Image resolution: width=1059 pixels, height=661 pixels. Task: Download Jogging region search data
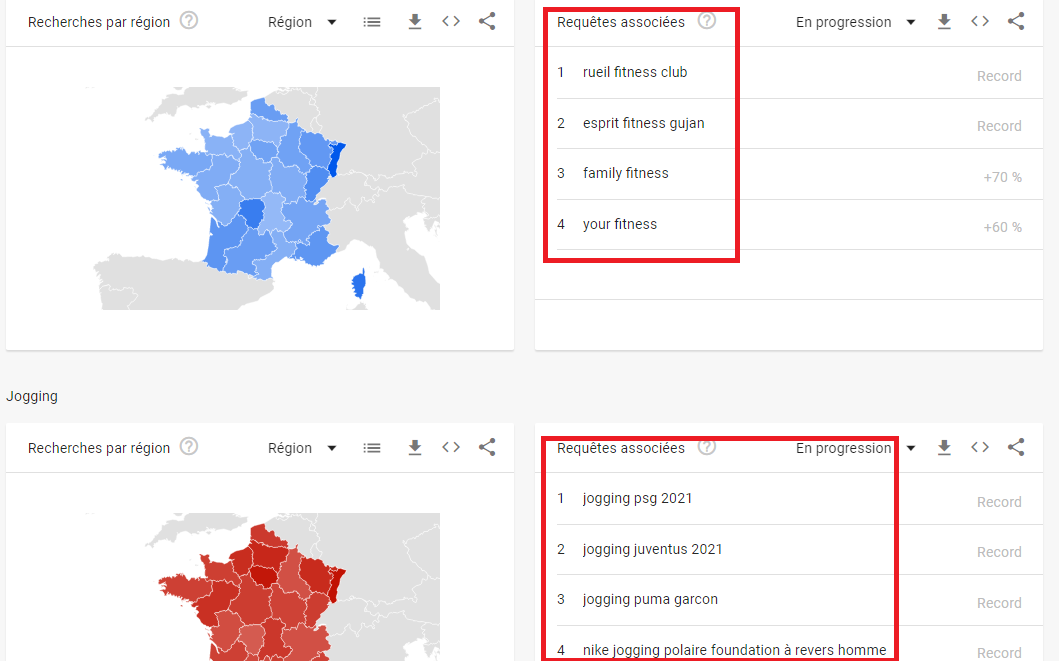pos(415,447)
